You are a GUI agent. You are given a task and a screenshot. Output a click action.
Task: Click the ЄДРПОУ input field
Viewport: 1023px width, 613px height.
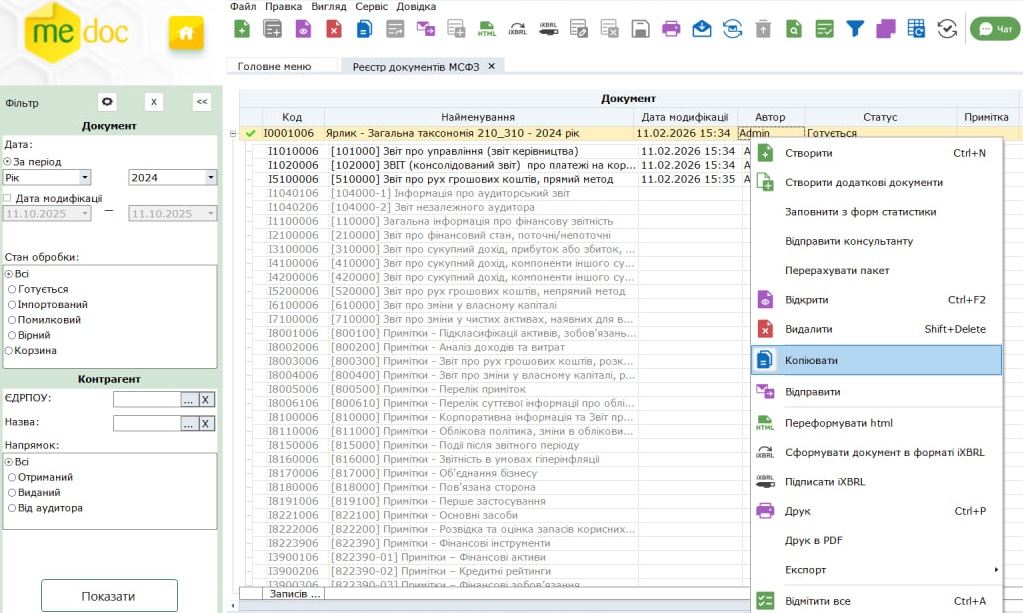tap(146, 399)
